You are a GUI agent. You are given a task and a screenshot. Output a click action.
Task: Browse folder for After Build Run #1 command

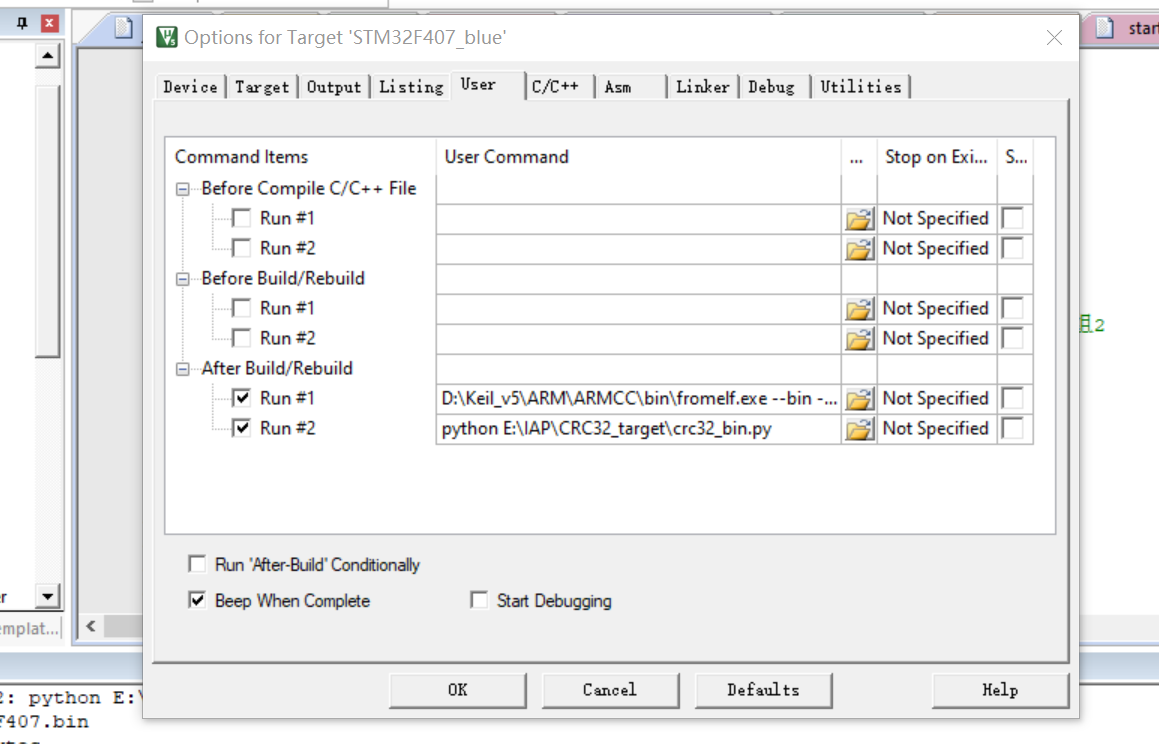pos(859,399)
